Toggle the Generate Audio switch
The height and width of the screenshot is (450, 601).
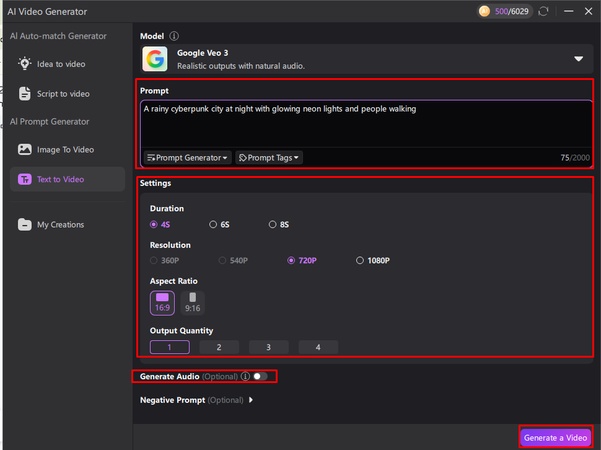click(260, 376)
